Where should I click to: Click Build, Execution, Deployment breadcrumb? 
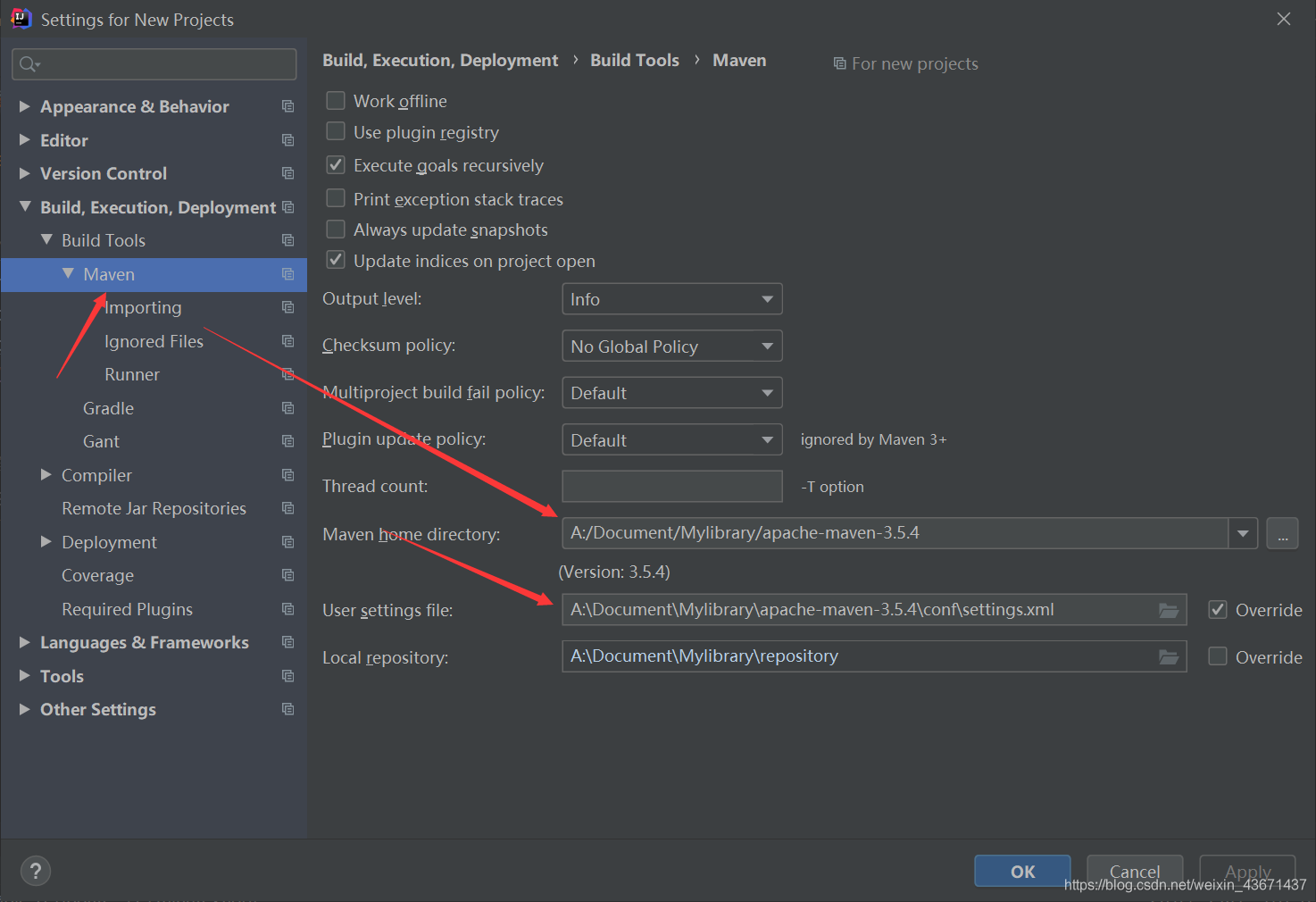click(440, 60)
